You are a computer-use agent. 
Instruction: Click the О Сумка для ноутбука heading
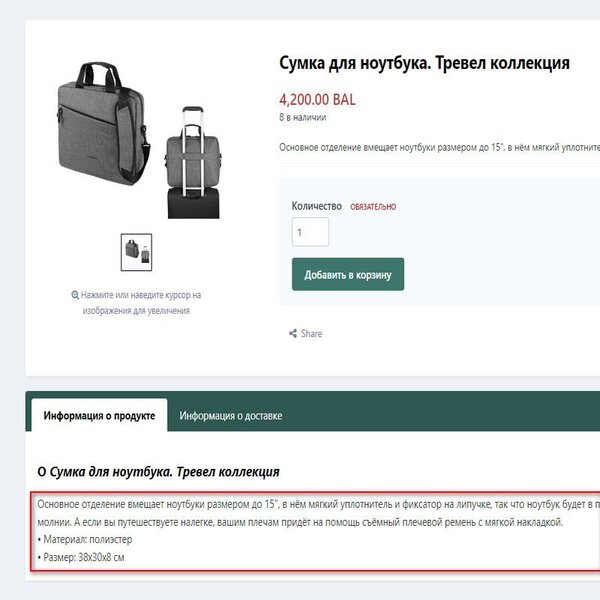[158, 471]
